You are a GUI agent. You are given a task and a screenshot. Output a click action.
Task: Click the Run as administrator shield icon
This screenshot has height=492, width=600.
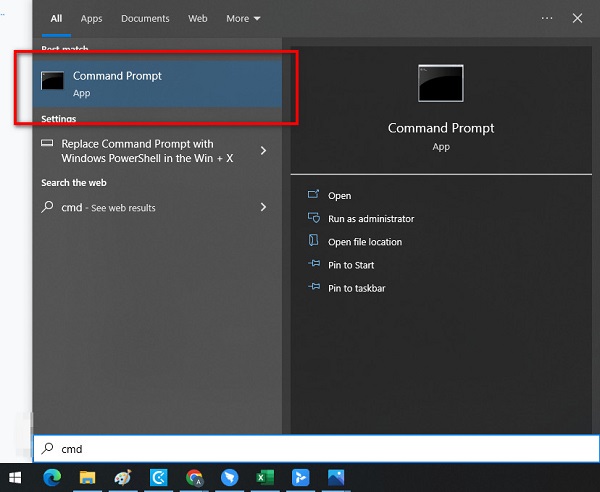tap(314, 218)
